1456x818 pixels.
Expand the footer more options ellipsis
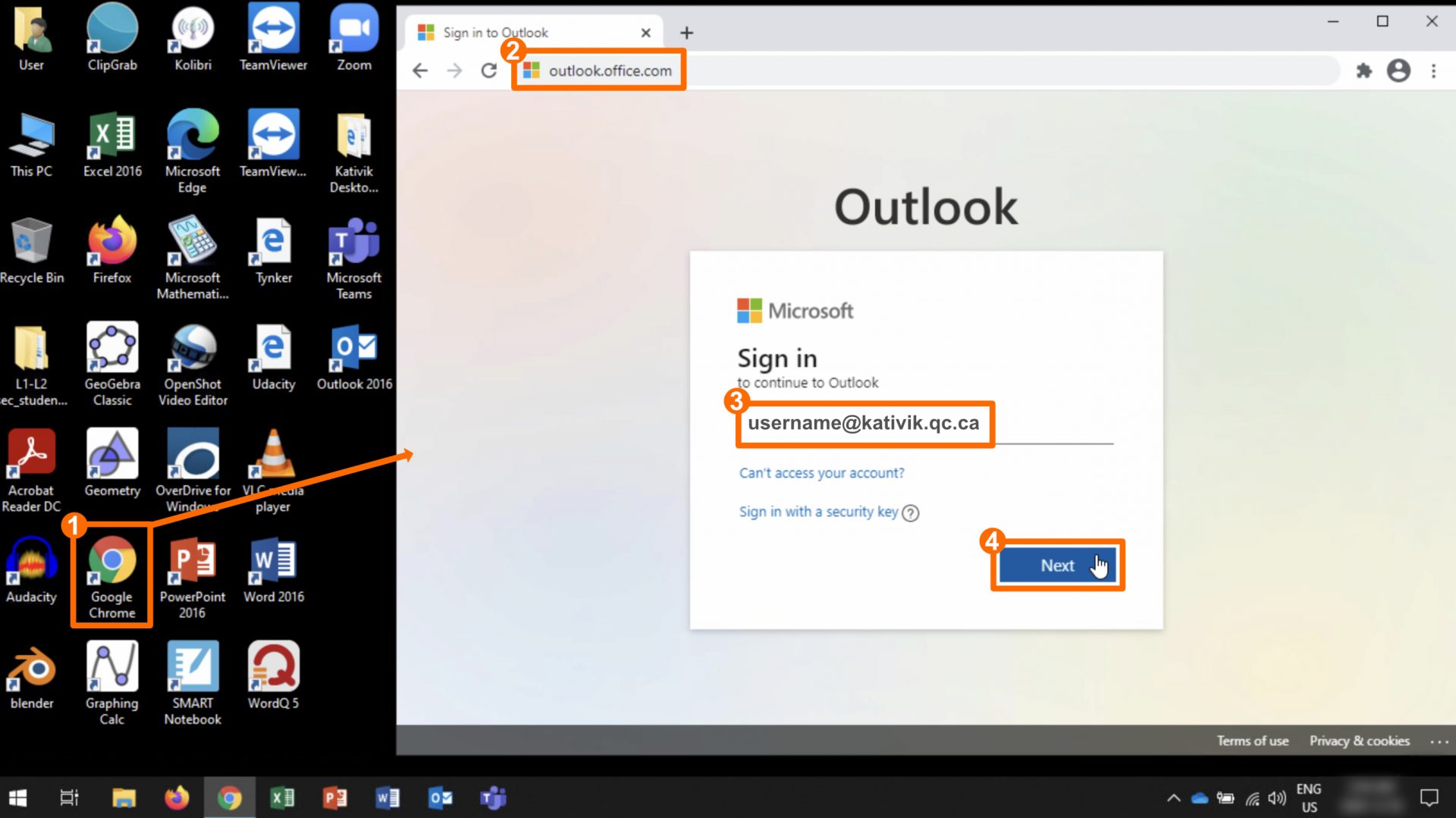pyautogui.click(x=1439, y=741)
